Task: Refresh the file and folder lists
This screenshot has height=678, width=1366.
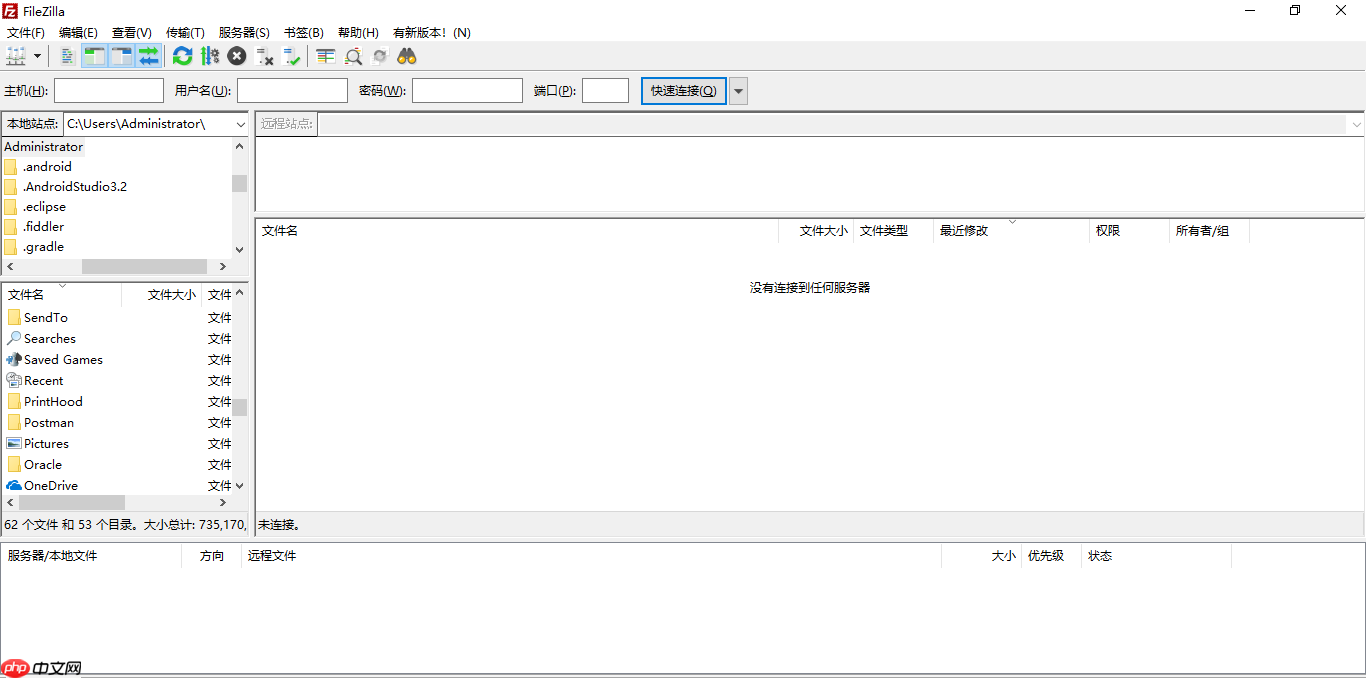Action: [x=181, y=56]
